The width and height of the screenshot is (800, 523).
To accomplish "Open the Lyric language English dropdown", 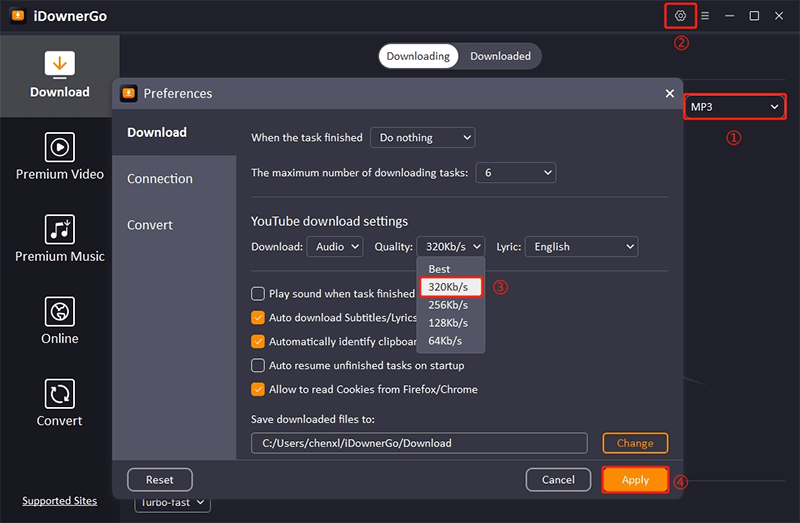I will click(x=582, y=246).
